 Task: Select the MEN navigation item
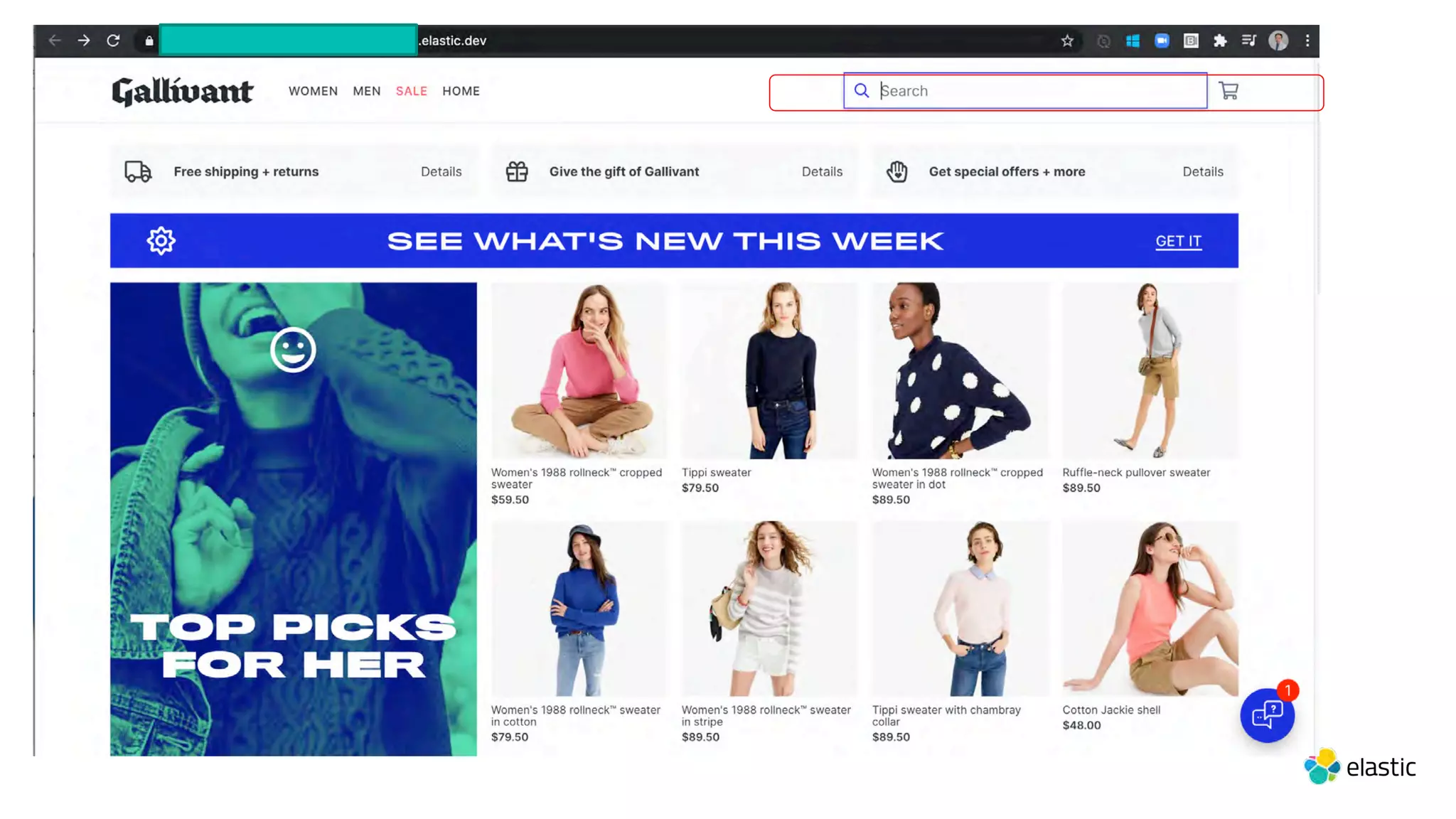367,91
